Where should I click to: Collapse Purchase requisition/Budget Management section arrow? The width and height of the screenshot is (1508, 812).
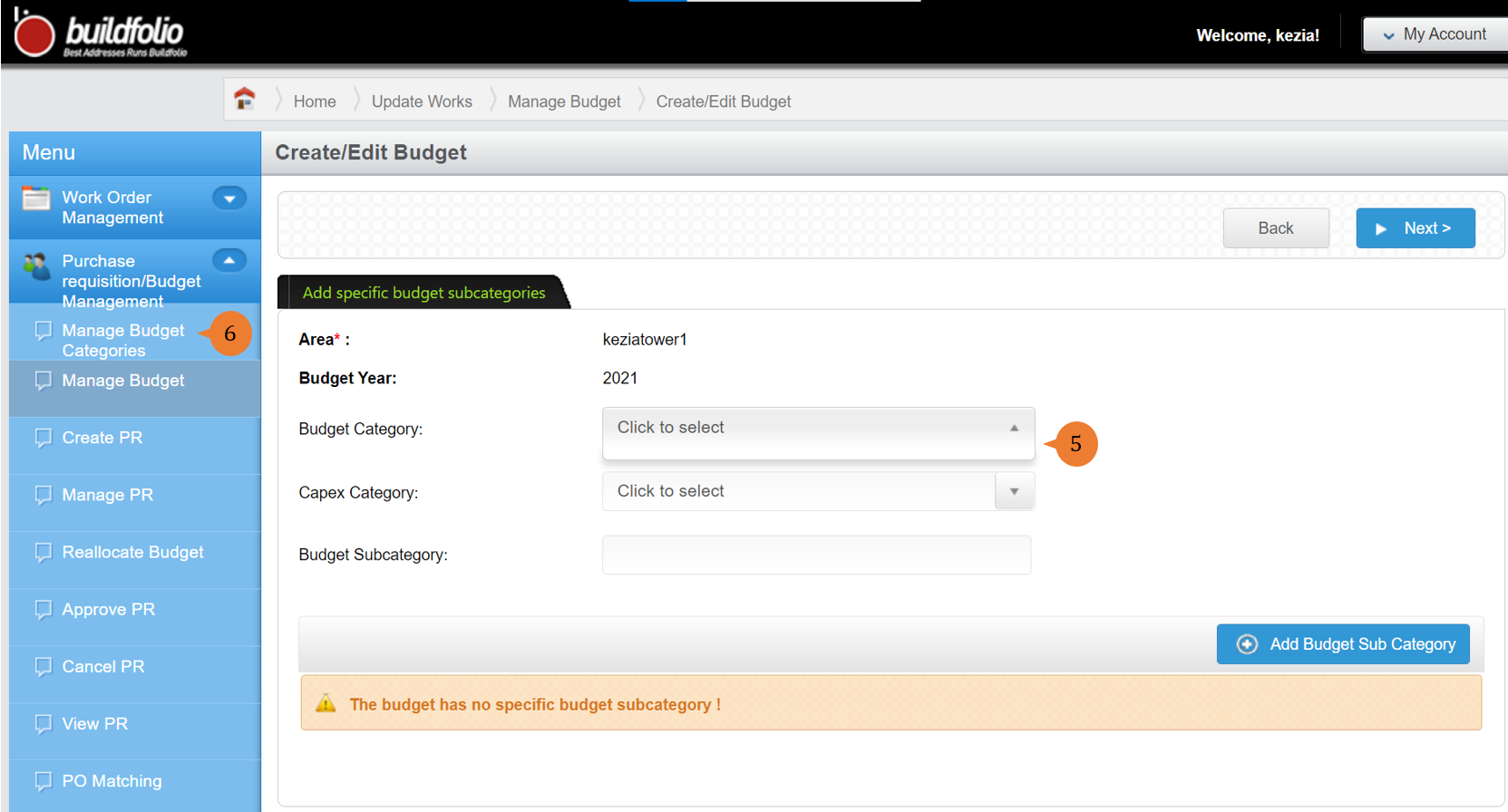[x=229, y=261]
